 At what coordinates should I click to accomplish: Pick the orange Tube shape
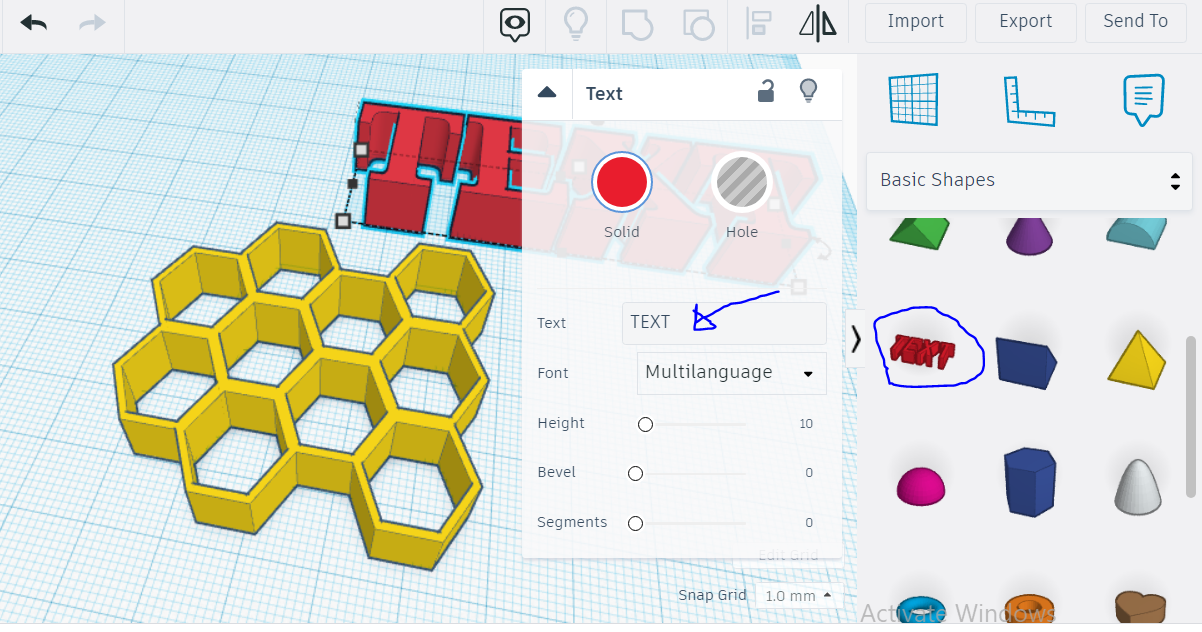pyautogui.click(x=1030, y=609)
